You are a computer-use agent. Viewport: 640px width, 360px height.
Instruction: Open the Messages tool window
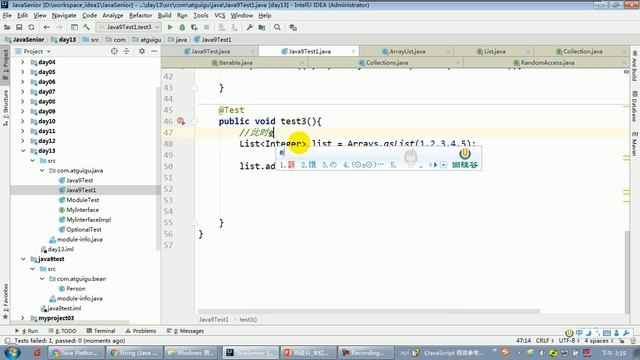coord(185,331)
